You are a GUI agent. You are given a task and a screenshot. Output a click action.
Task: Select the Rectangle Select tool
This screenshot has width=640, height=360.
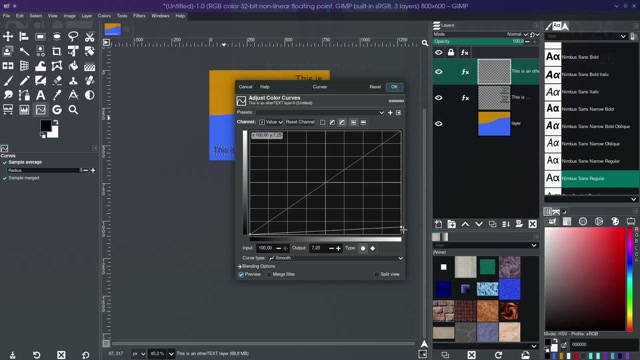(x=40, y=37)
